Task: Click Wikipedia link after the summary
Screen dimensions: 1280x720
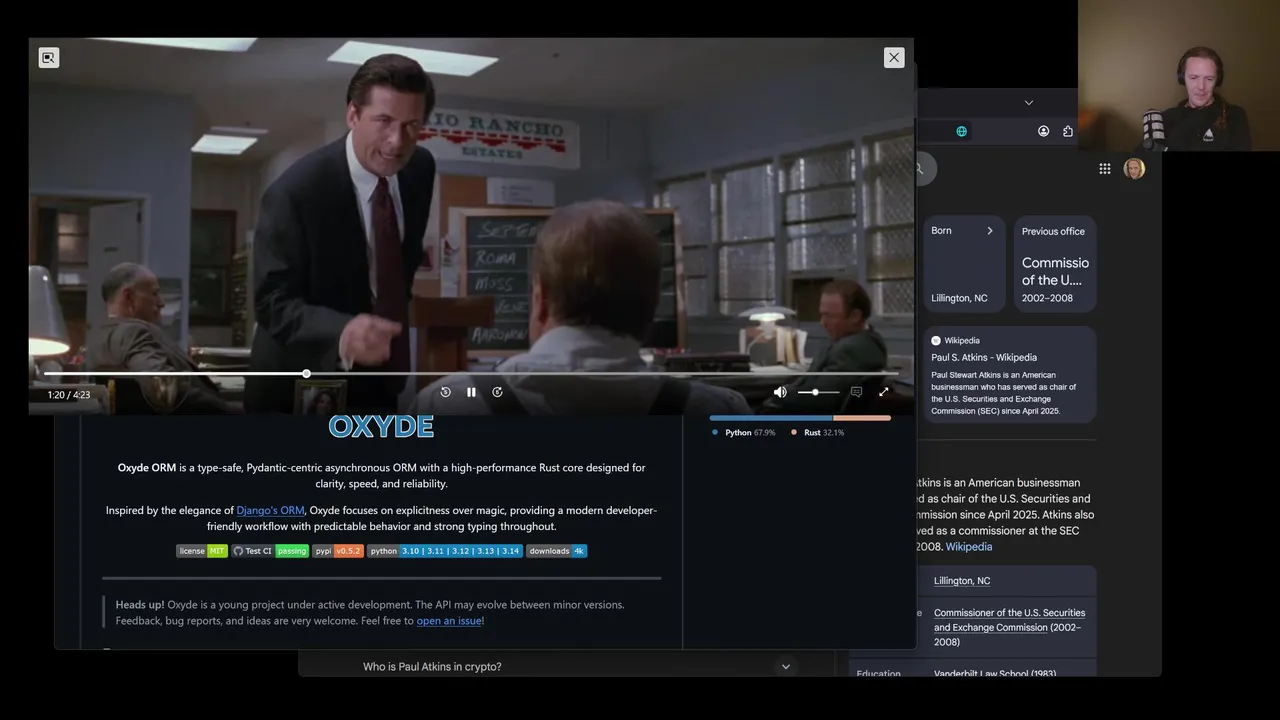Action: point(969,547)
